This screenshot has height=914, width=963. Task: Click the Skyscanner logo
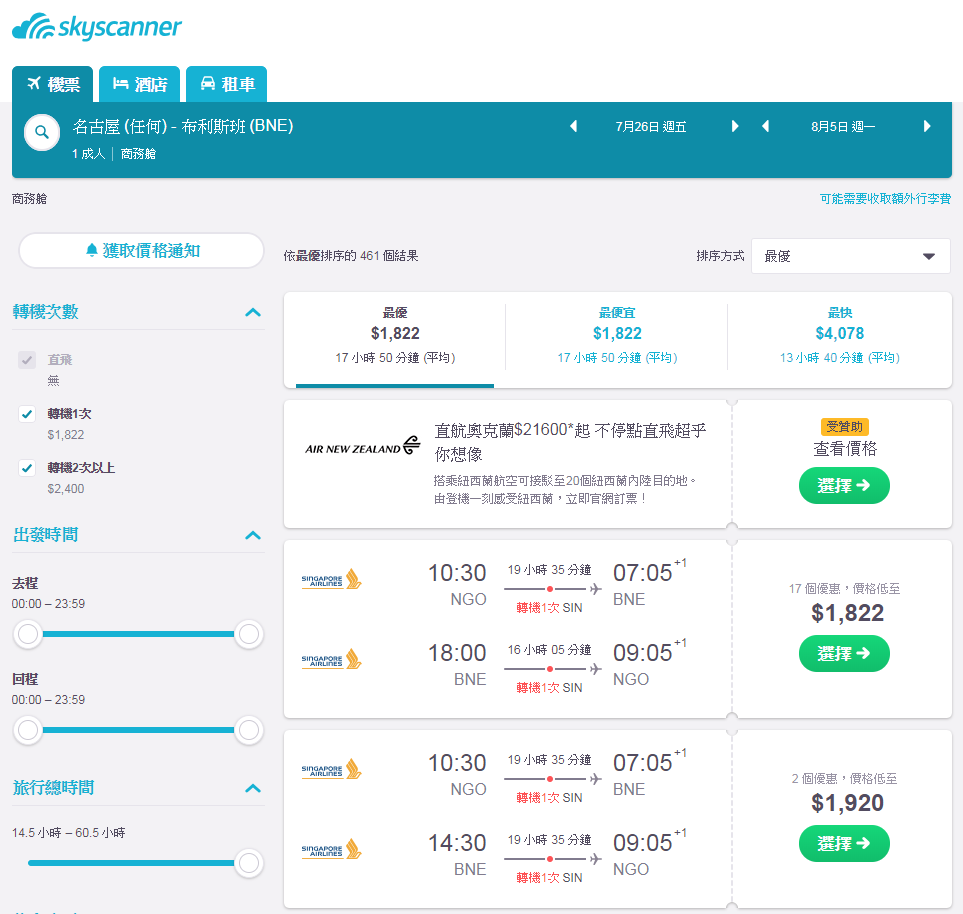click(x=97, y=27)
